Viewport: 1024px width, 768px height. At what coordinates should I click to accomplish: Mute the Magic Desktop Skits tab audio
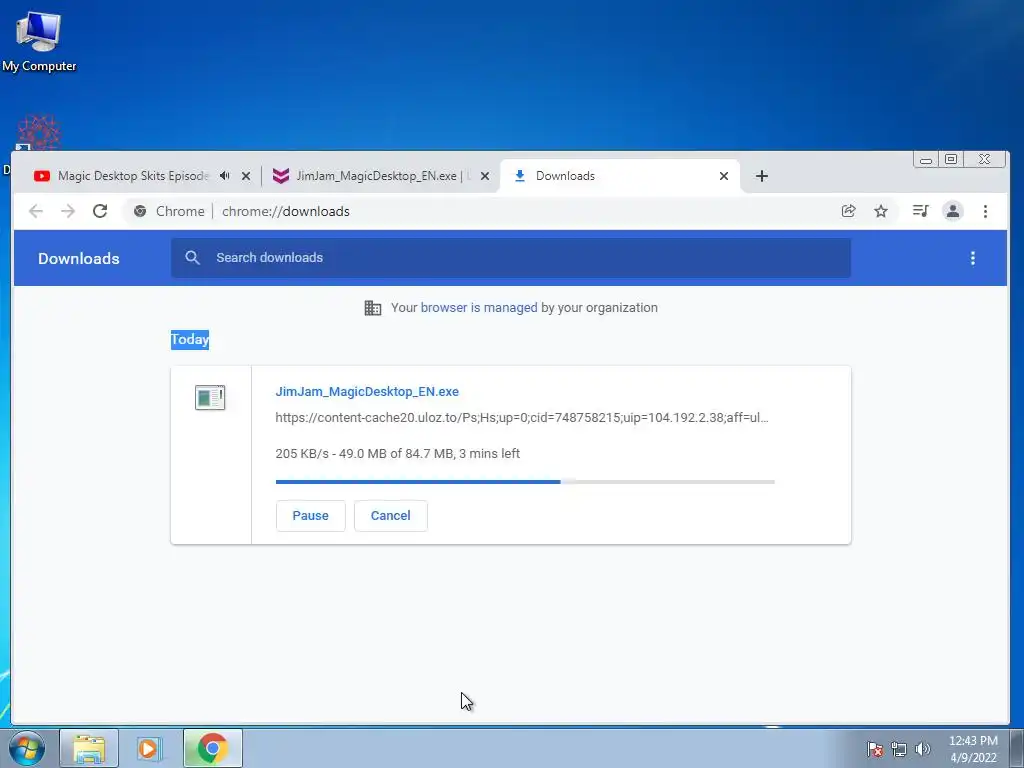225,176
